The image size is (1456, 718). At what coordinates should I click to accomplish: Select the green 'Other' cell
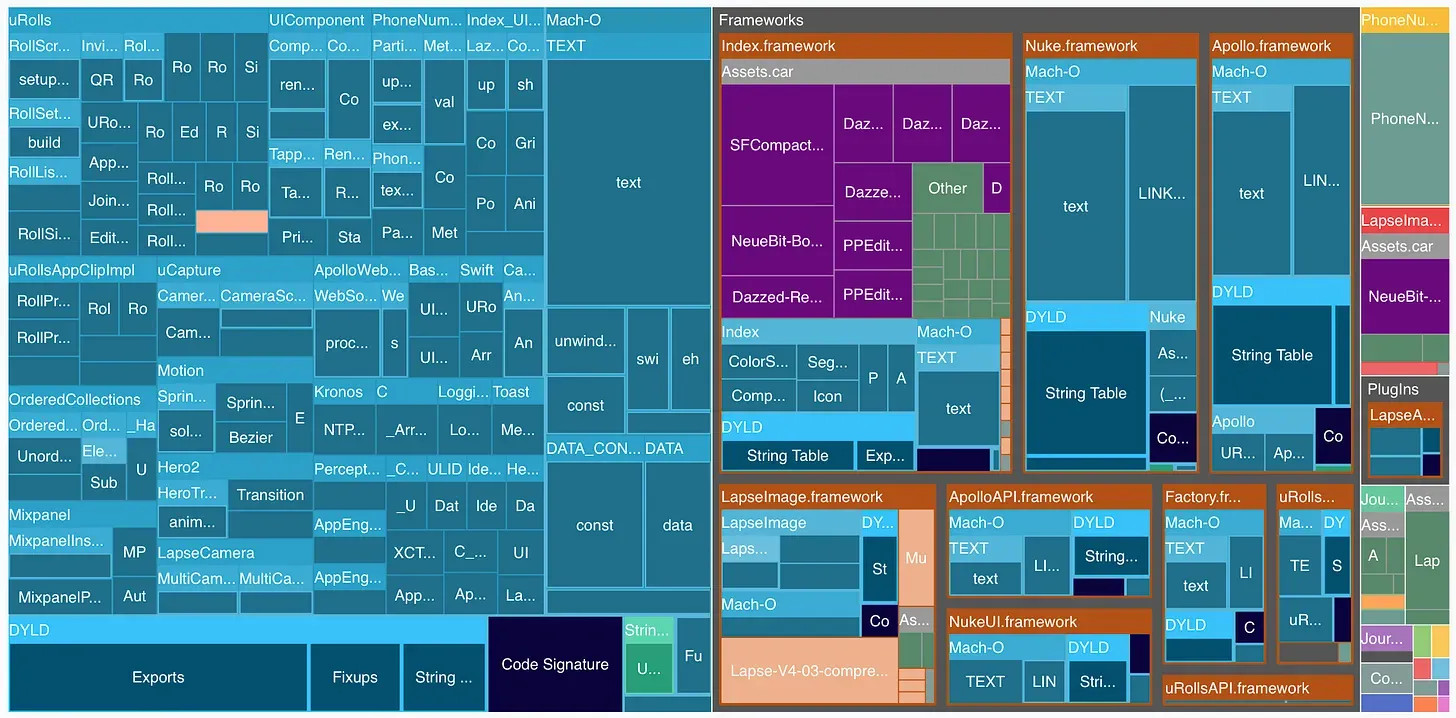[947, 188]
